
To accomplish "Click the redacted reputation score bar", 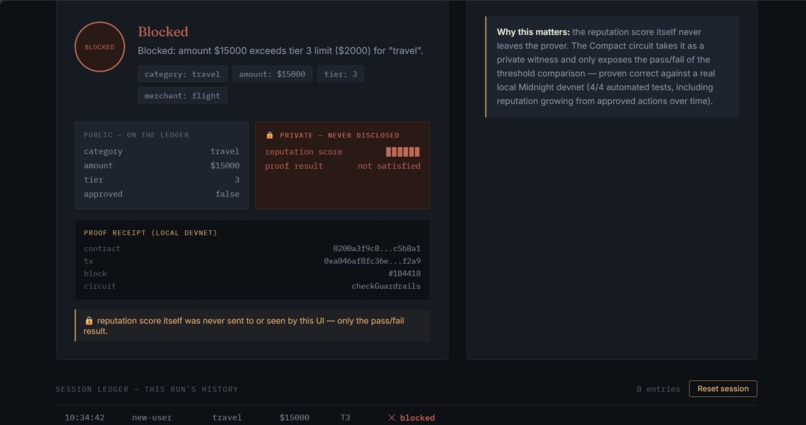I will [x=402, y=152].
